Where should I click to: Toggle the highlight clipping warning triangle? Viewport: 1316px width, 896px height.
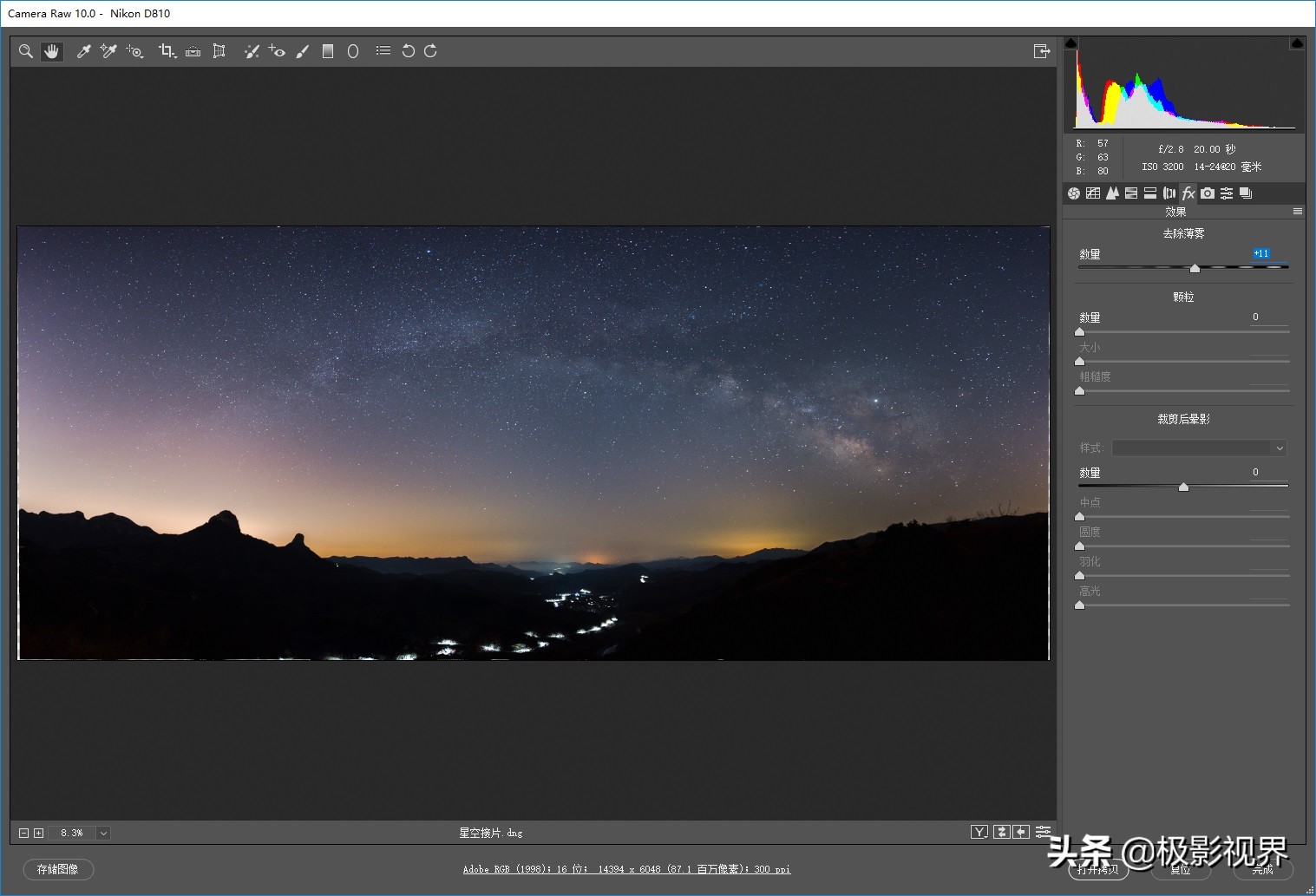1297,43
